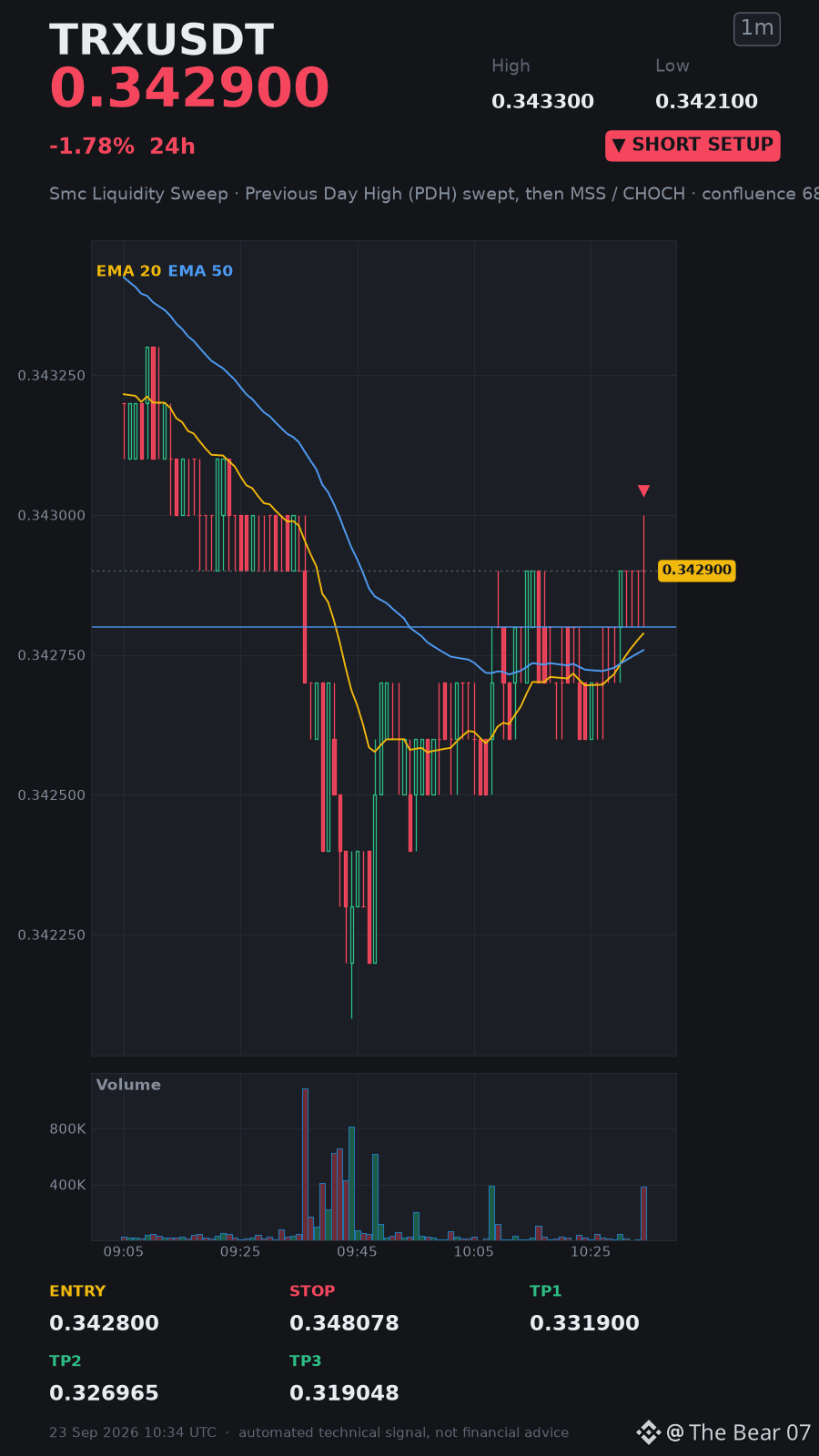Click the TP2 value 0.326965

click(x=104, y=1393)
